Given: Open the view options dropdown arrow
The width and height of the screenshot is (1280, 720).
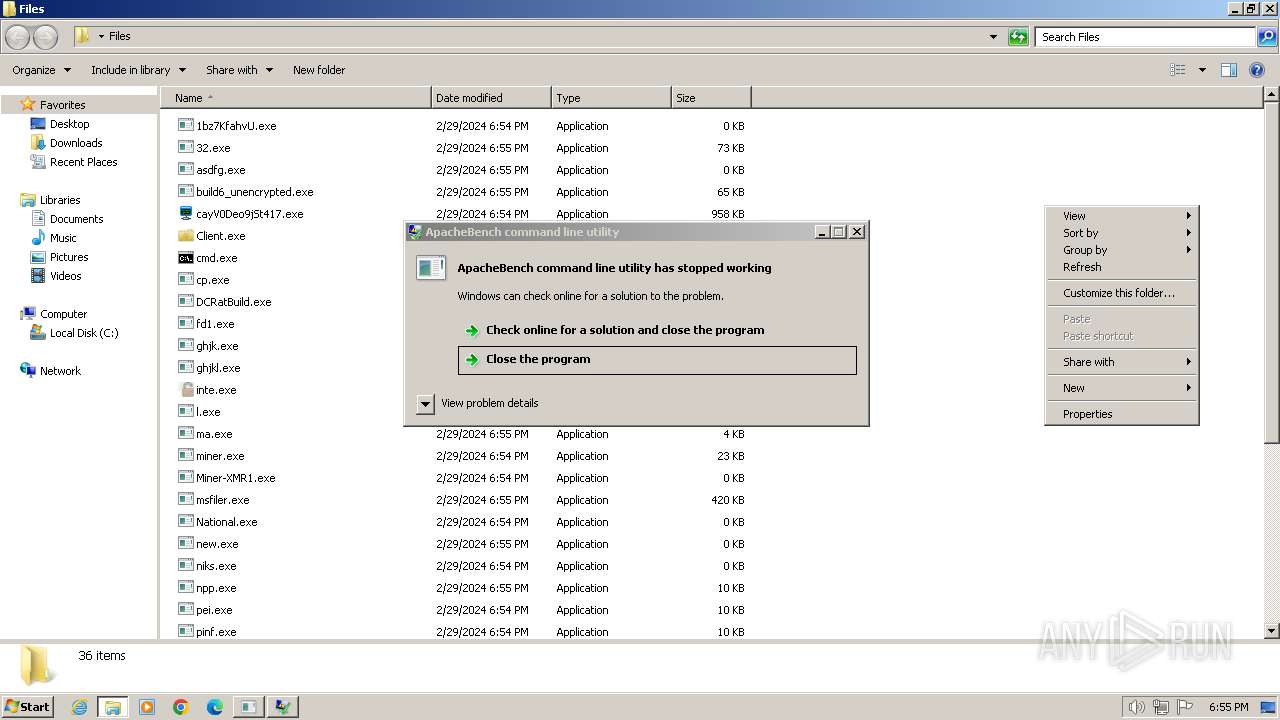Looking at the screenshot, I should click(1202, 70).
